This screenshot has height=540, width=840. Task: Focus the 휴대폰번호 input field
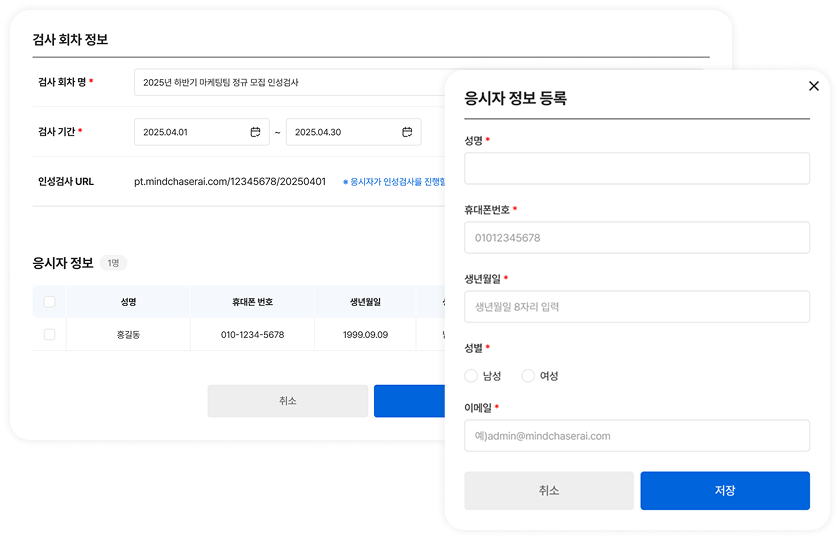point(636,238)
